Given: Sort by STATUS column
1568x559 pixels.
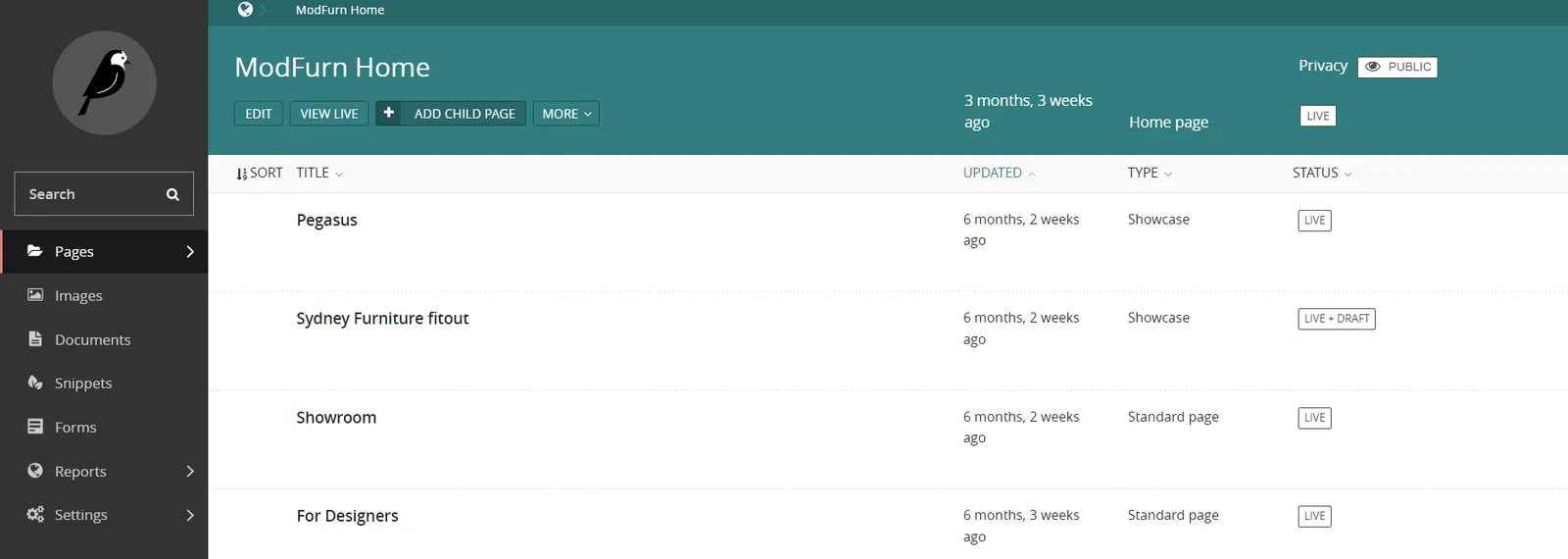Looking at the screenshot, I should pos(1322,173).
